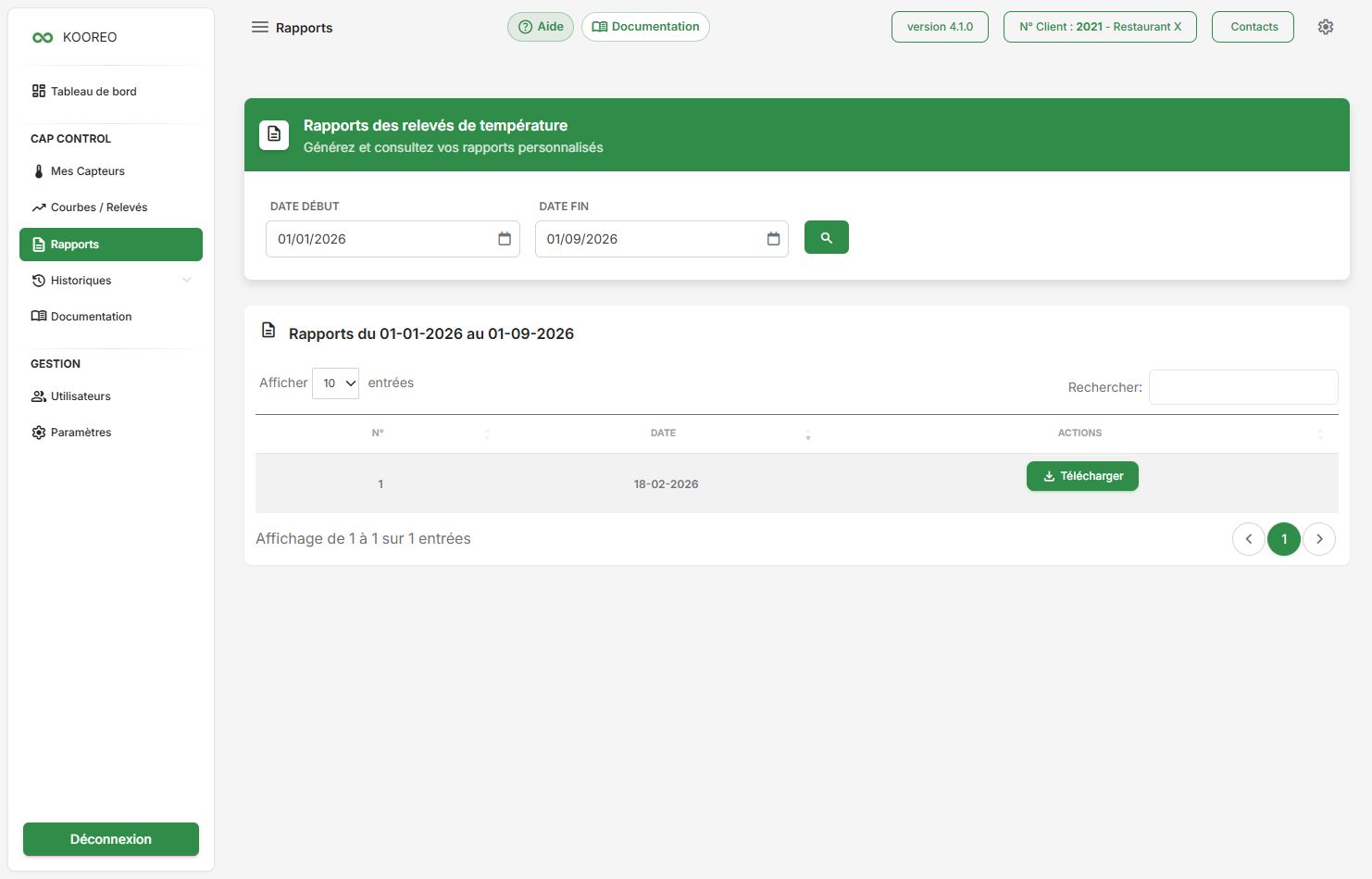Click the document icon beside Rapports du 01-01-2026

pyautogui.click(x=268, y=330)
